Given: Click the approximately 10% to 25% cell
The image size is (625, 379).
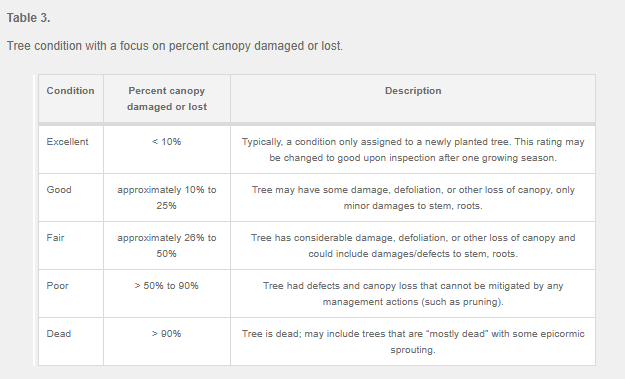Looking at the screenshot, I should 167,198.
